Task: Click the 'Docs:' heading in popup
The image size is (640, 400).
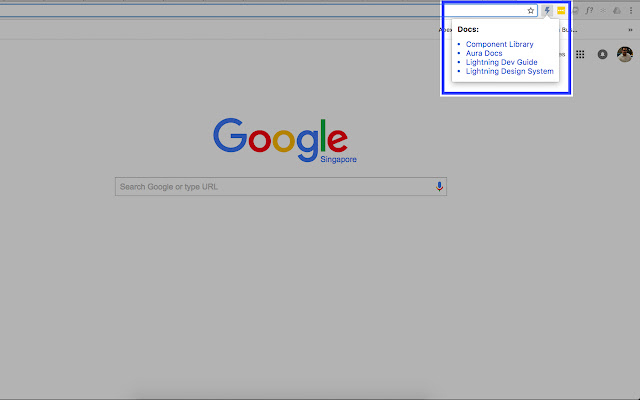Action: coord(468,29)
